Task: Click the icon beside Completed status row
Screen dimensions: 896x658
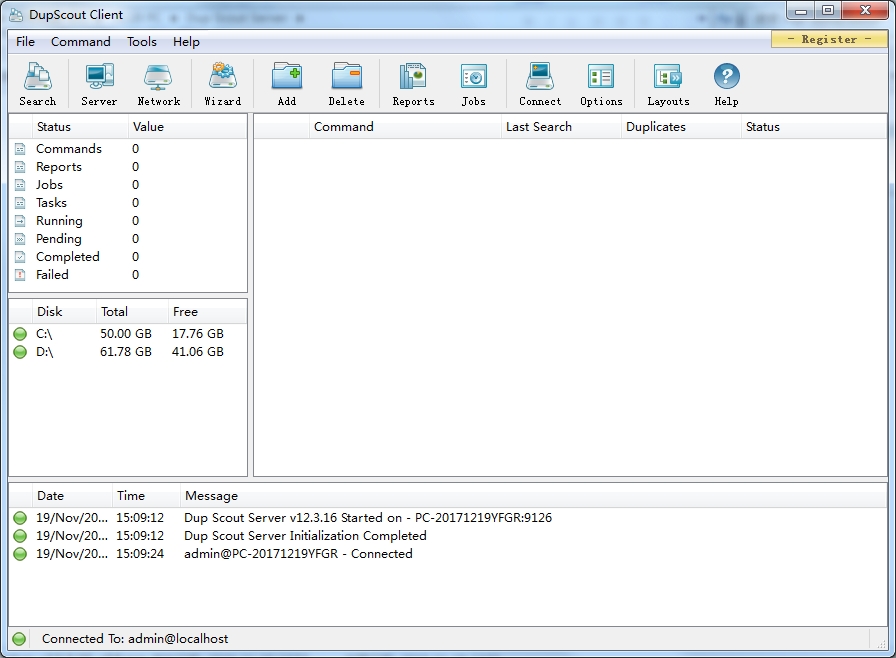Action: [x=20, y=257]
